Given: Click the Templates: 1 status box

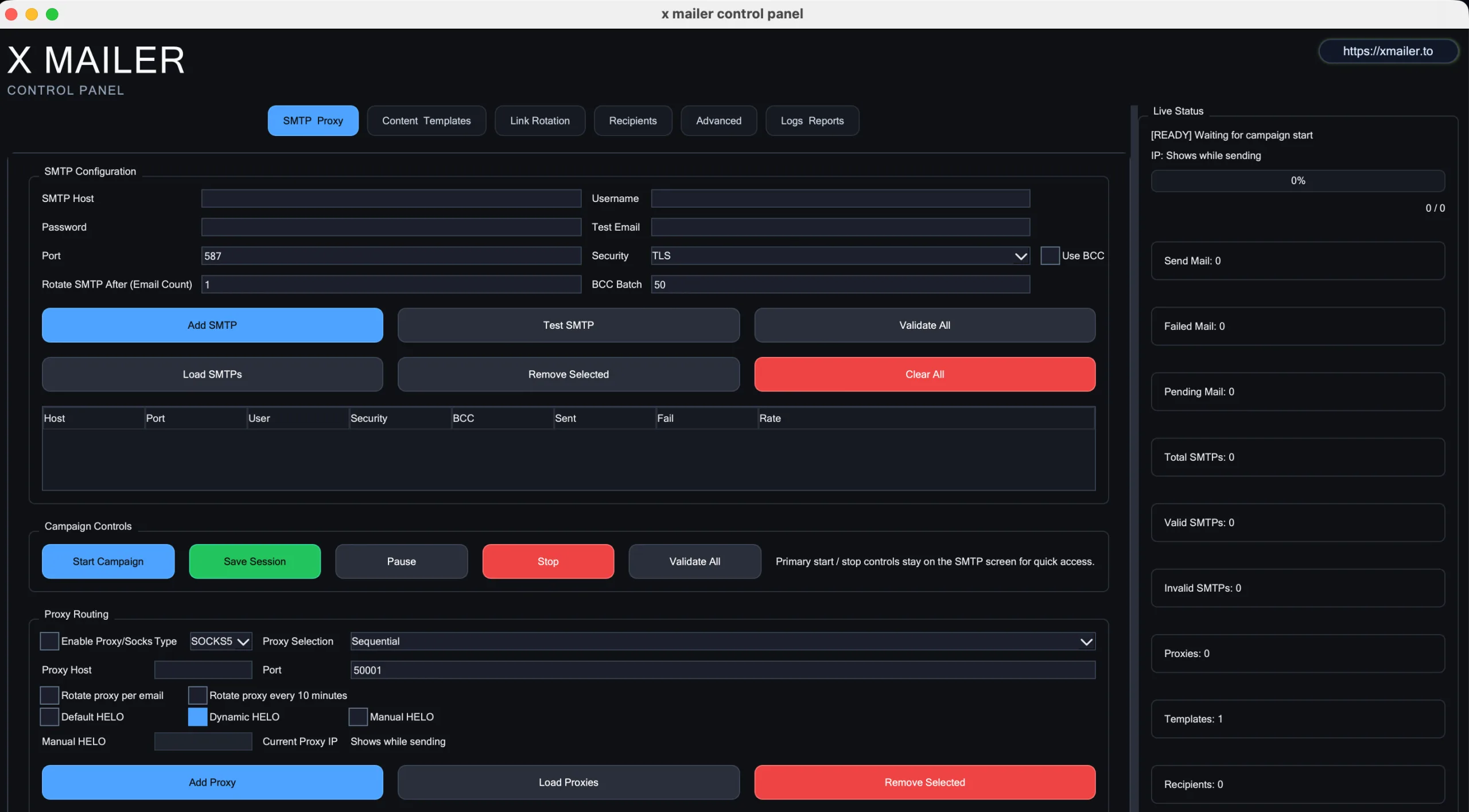Looking at the screenshot, I should (1298, 719).
